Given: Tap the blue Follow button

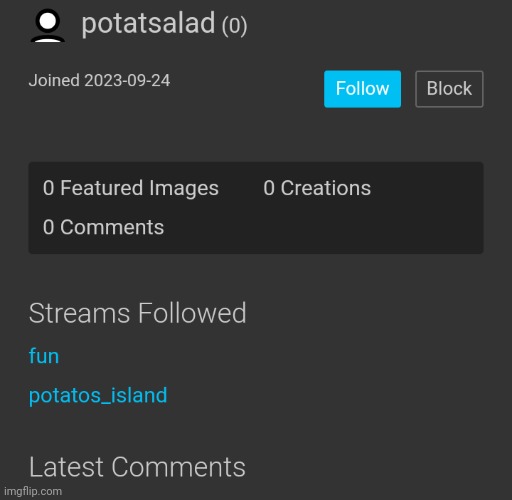Looking at the screenshot, I should [x=362, y=89].
